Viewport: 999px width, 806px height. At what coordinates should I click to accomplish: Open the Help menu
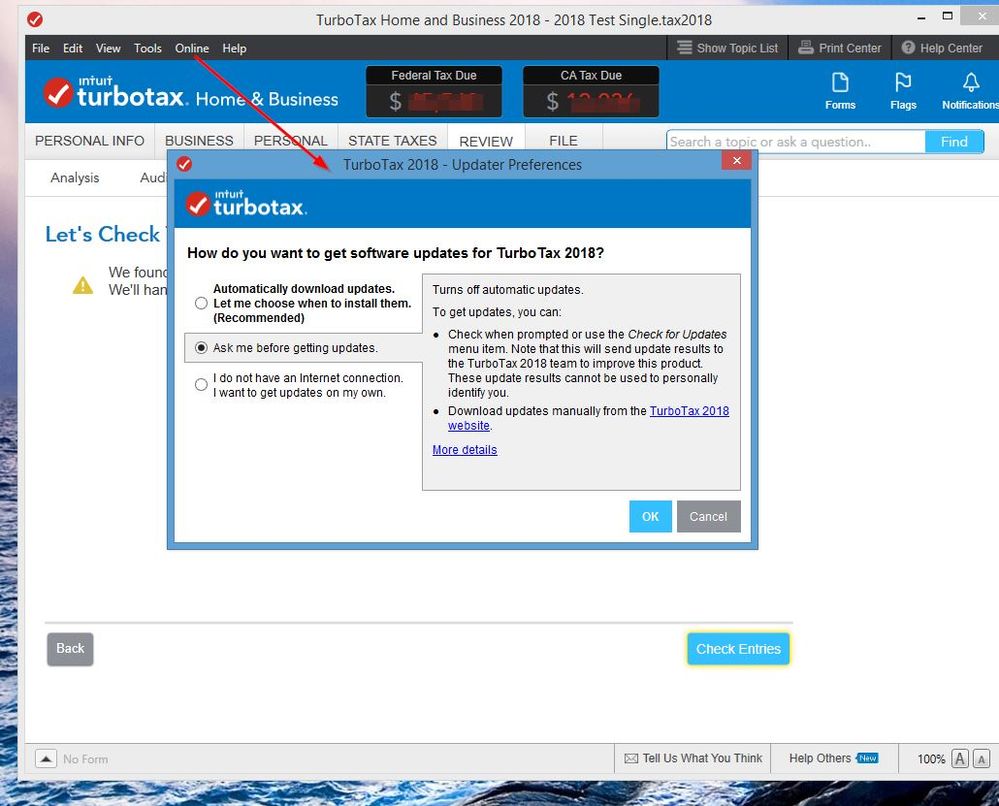[234, 48]
